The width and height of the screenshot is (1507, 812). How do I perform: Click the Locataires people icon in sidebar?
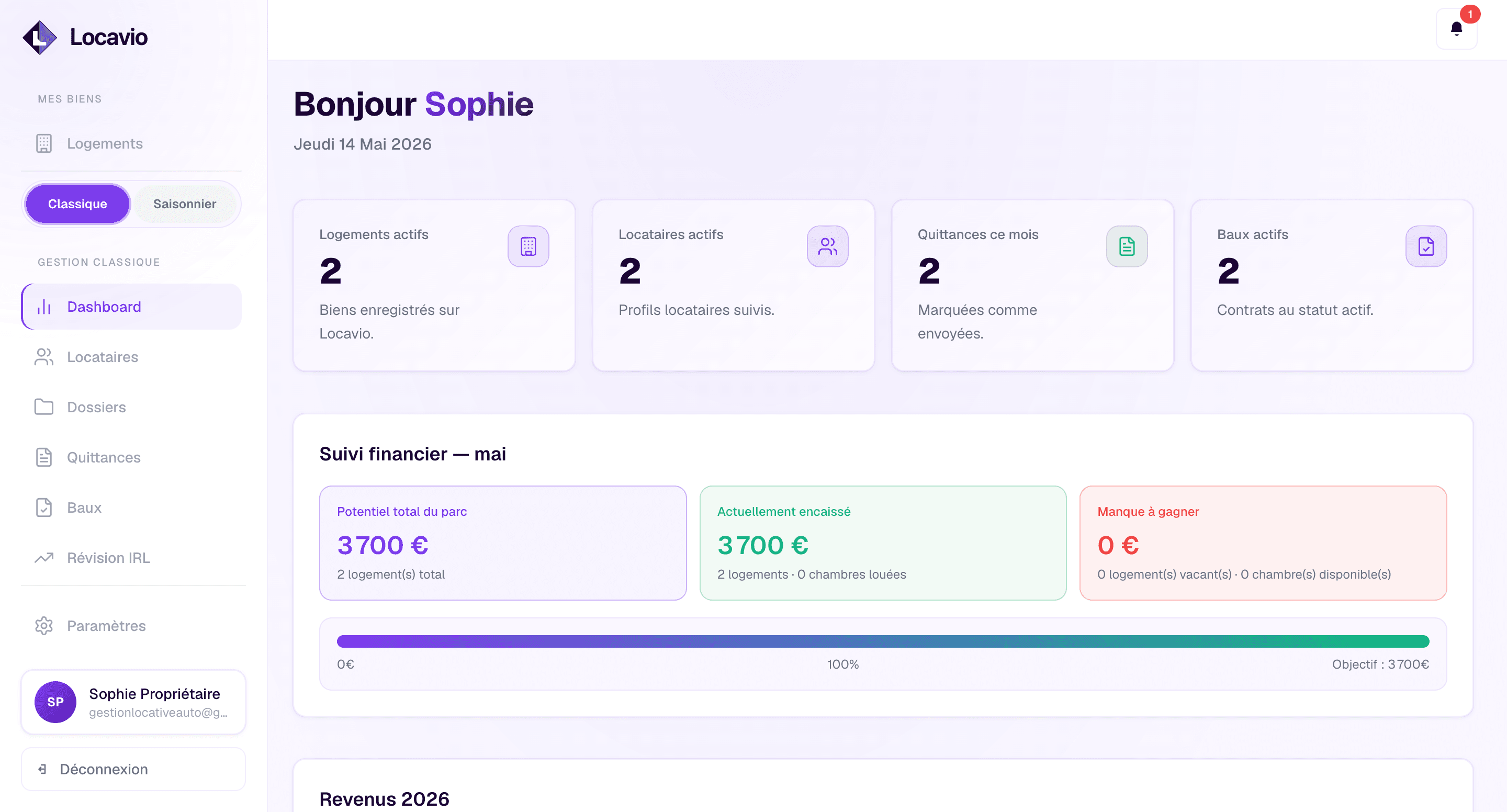click(x=44, y=357)
